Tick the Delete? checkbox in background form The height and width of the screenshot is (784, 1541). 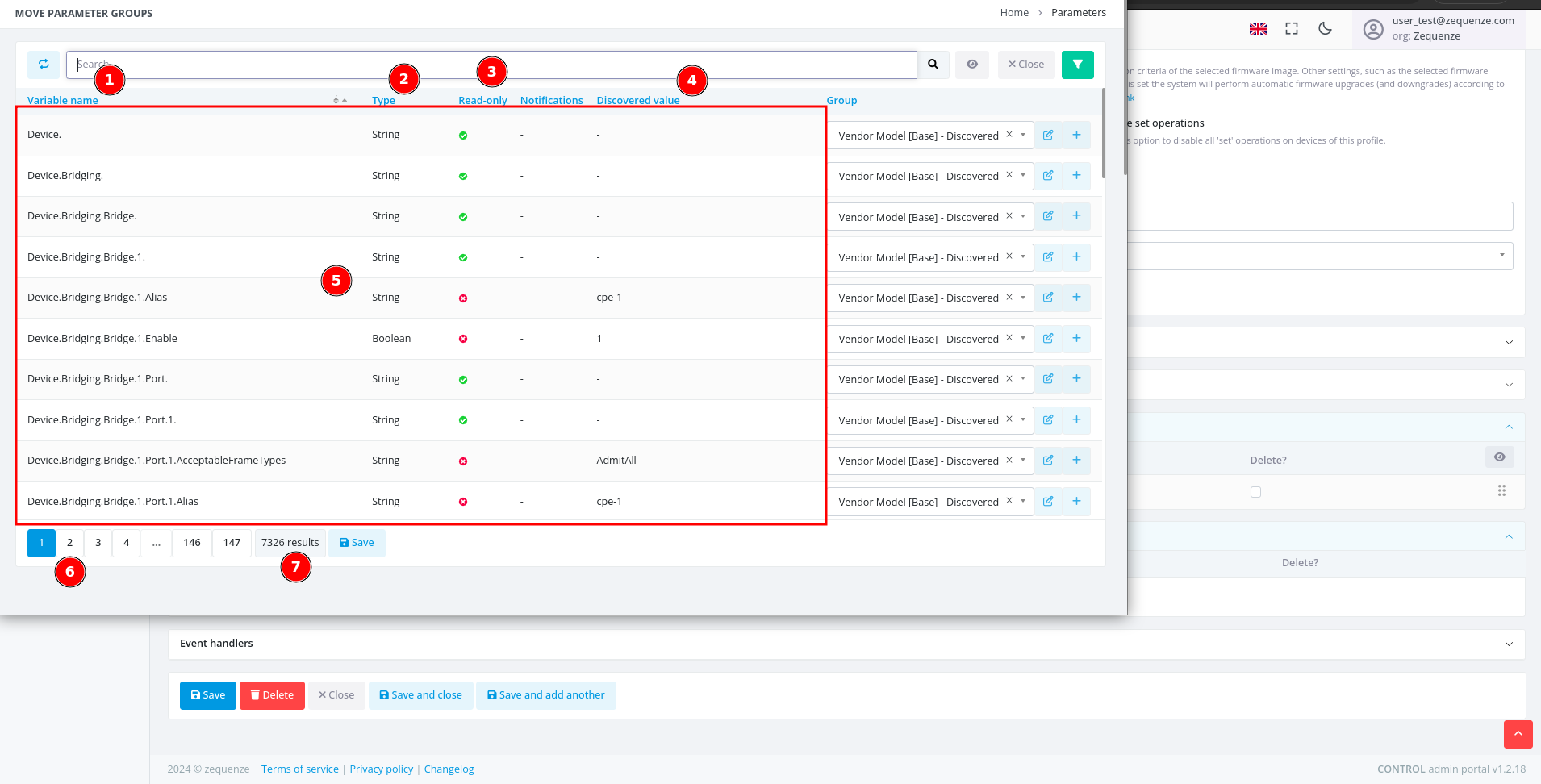(x=1255, y=492)
